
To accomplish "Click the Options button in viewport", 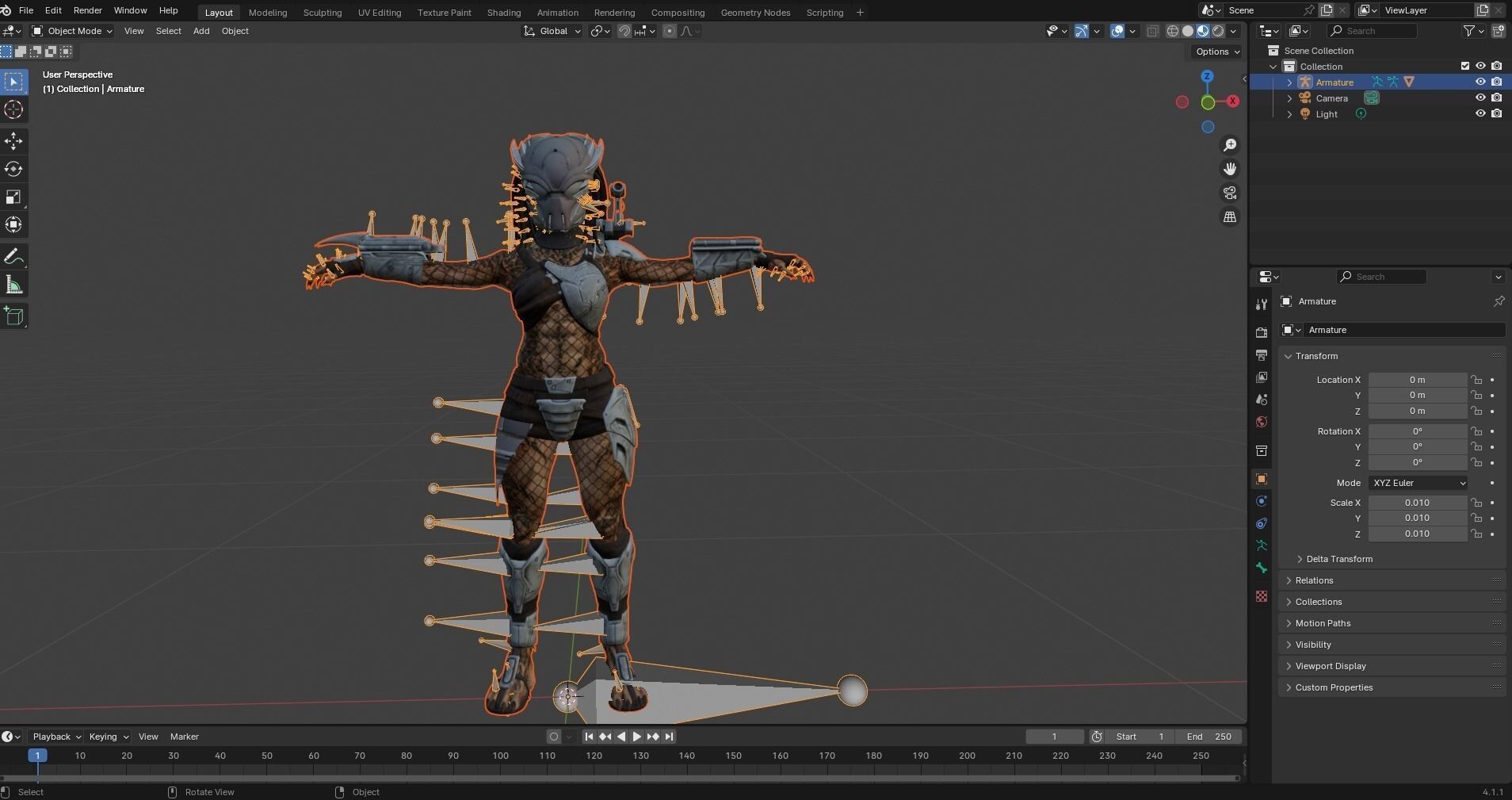I will point(1217,52).
